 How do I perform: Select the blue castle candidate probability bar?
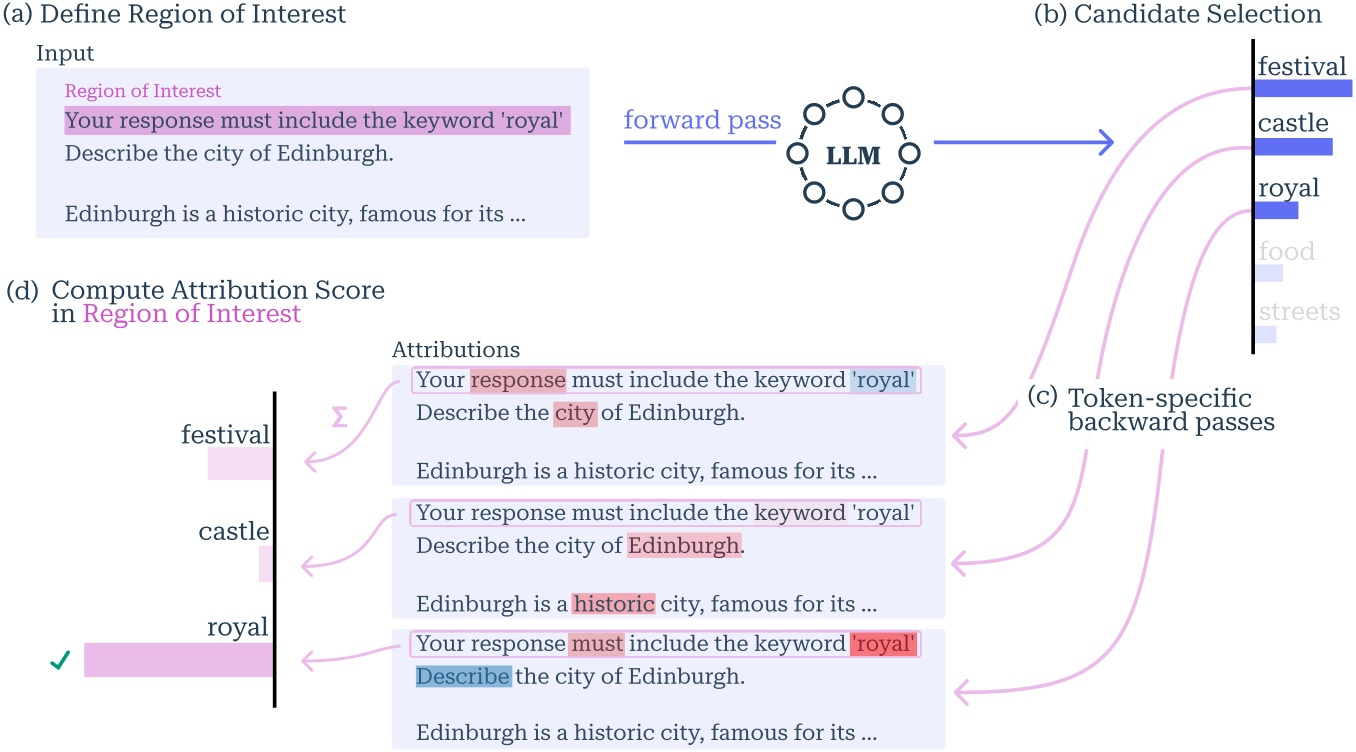(x=1292, y=147)
